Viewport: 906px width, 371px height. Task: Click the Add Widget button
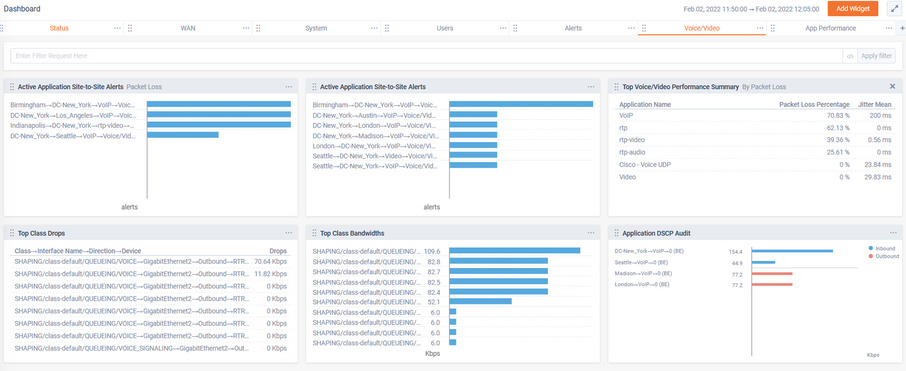tap(853, 9)
